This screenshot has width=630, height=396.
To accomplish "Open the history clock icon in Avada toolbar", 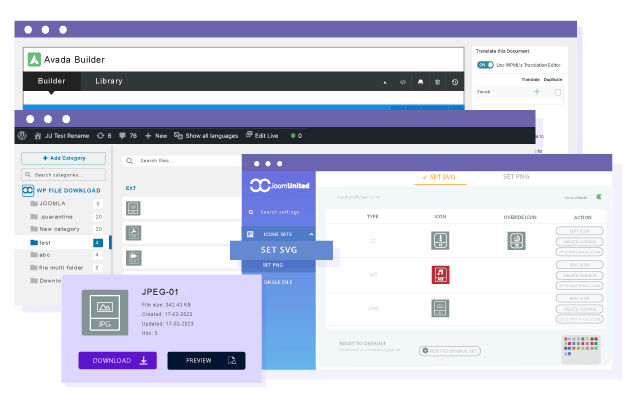I will click(x=455, y=82).
